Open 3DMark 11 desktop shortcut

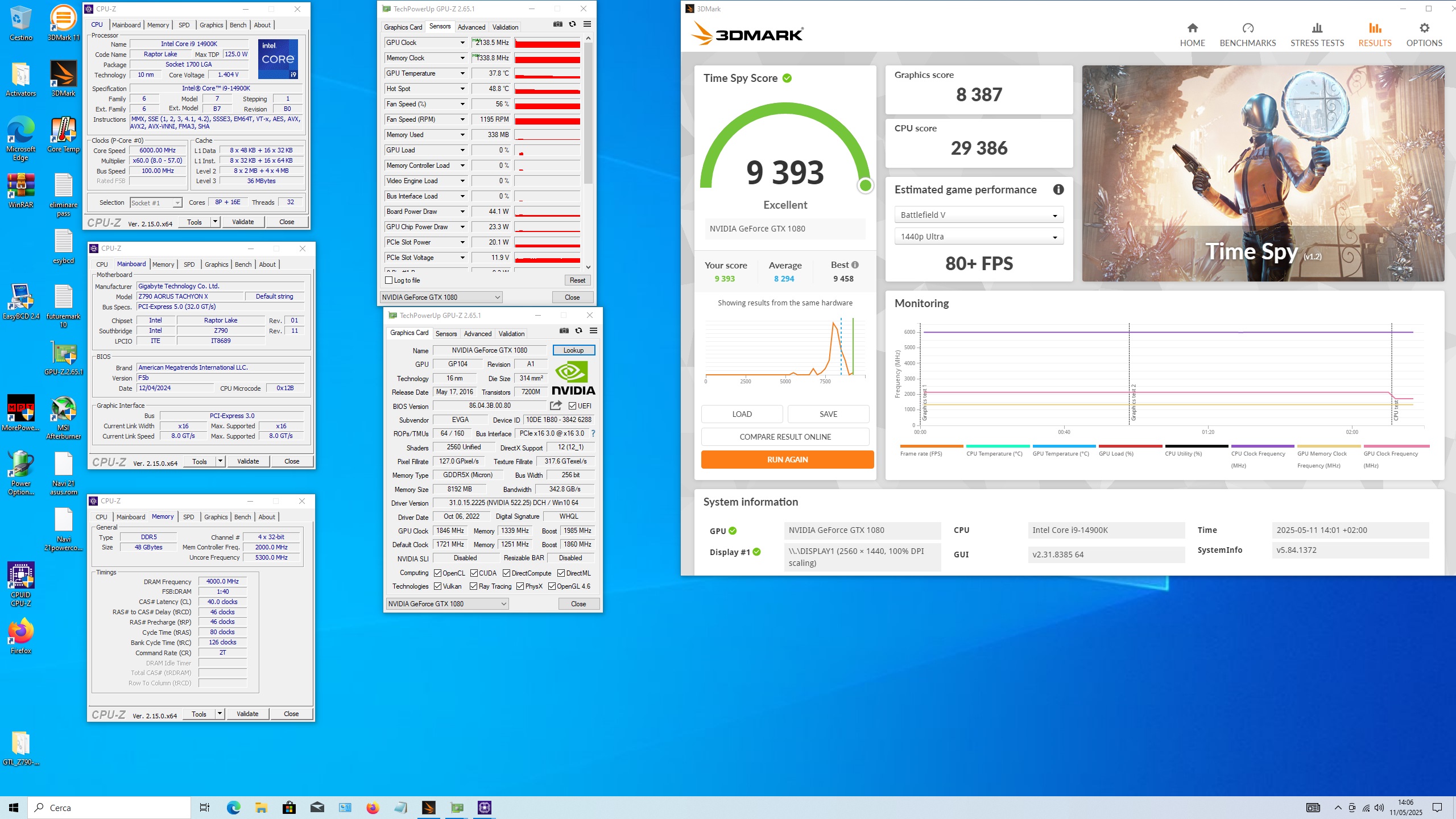coord(63,23)
